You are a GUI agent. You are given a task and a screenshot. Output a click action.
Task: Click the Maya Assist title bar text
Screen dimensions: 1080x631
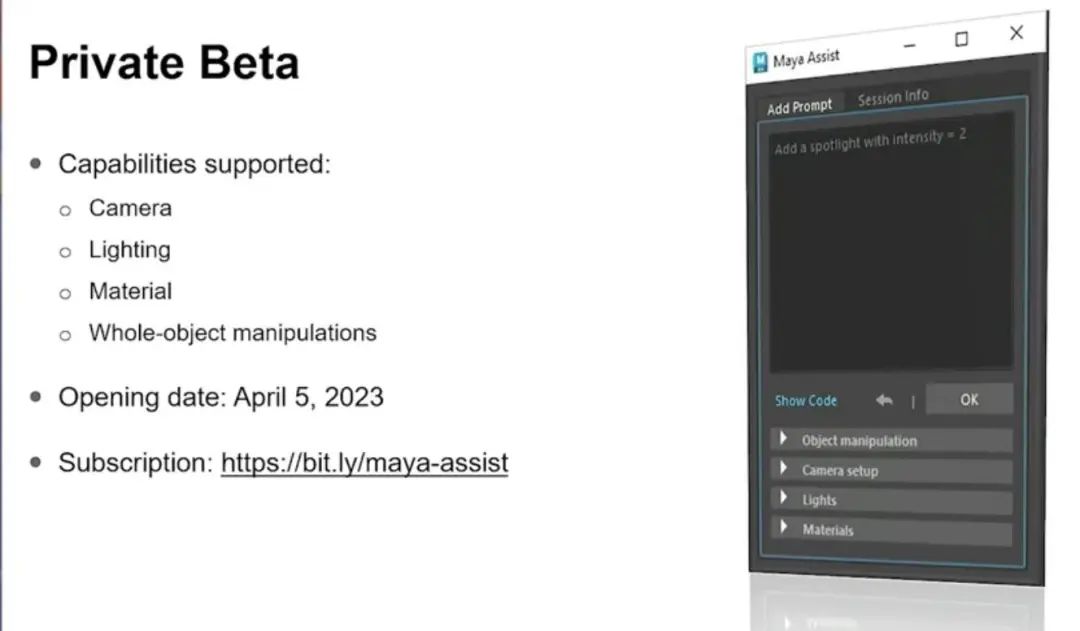click(x=806, y=59)
